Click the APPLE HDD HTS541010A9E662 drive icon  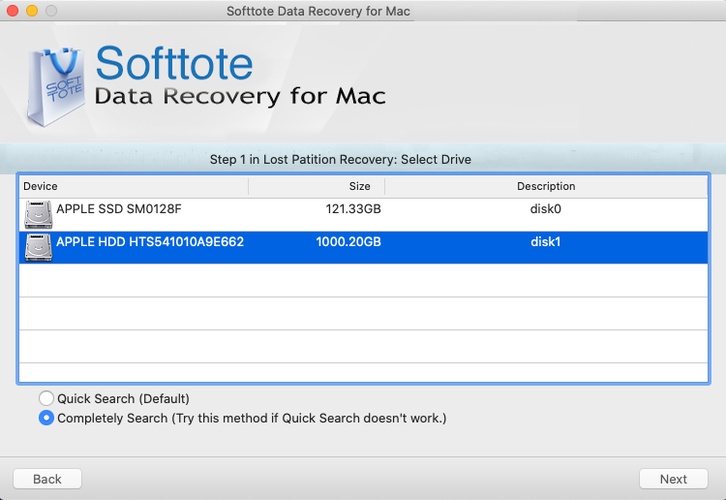(x=38, y=248)
